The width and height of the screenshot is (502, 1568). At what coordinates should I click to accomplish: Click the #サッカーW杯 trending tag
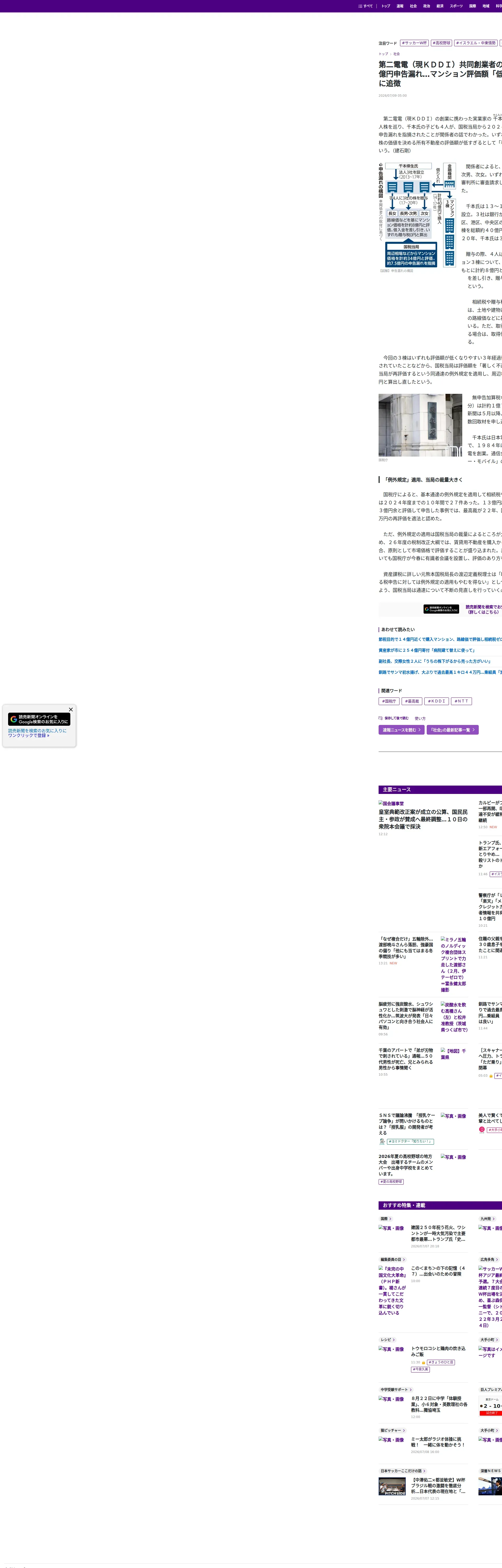414,43
